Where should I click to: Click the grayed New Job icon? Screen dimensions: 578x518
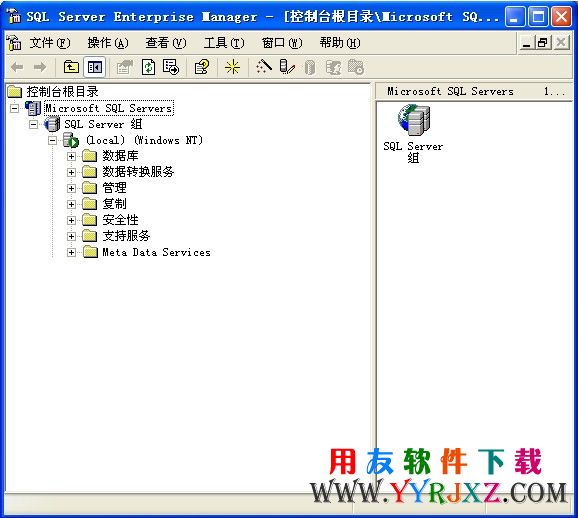tap(356, 67)
